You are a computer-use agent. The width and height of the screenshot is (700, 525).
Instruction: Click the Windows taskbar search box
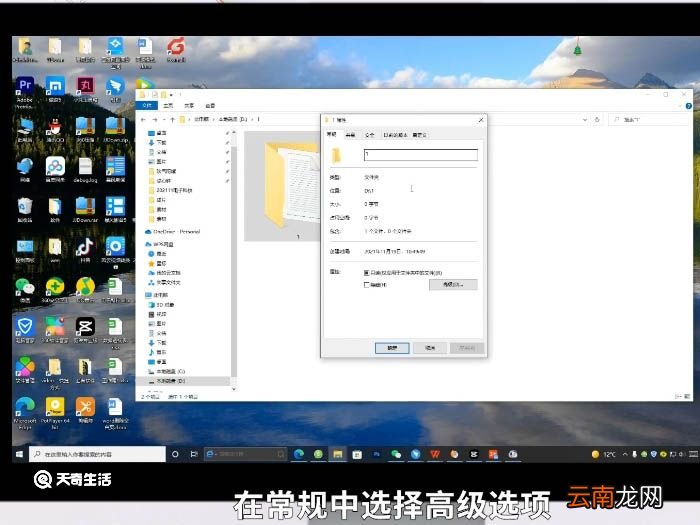(97, 454)
